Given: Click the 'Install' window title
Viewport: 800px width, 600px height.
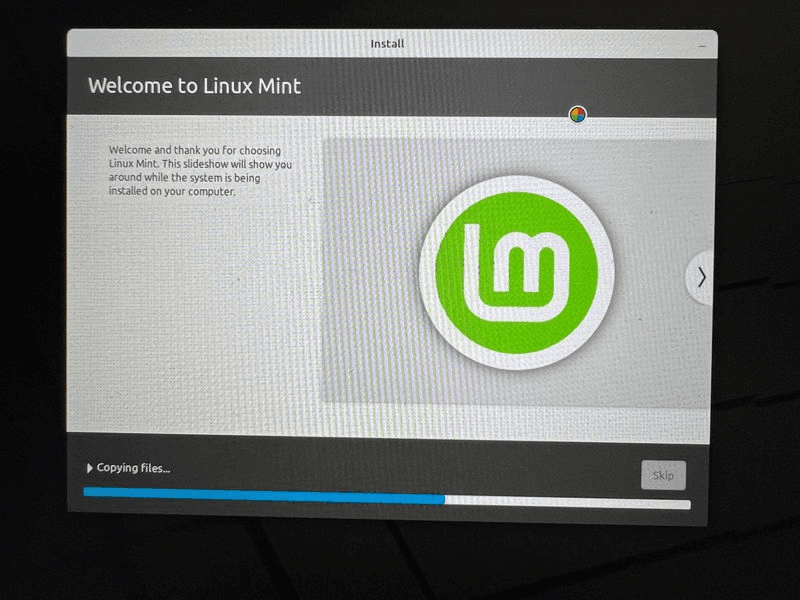Looking at the screenshot, I should [387, 44].
